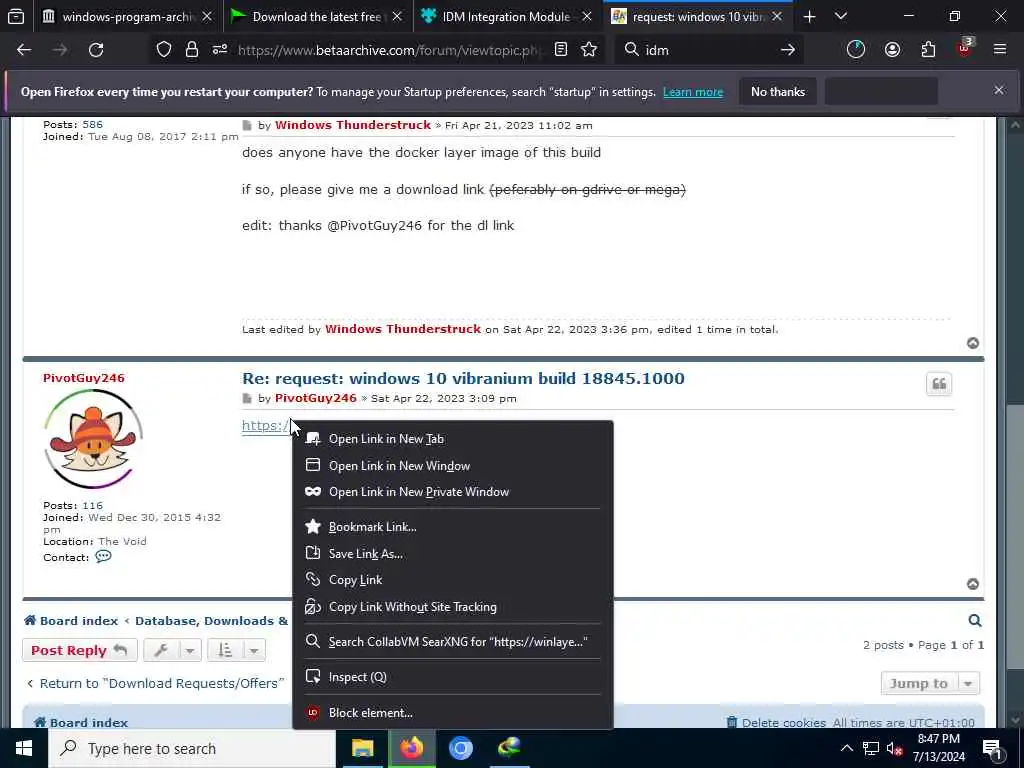This screenshot has height=768, width=1024.
Task: Click the Post Reply button
Action: [80, 650]
